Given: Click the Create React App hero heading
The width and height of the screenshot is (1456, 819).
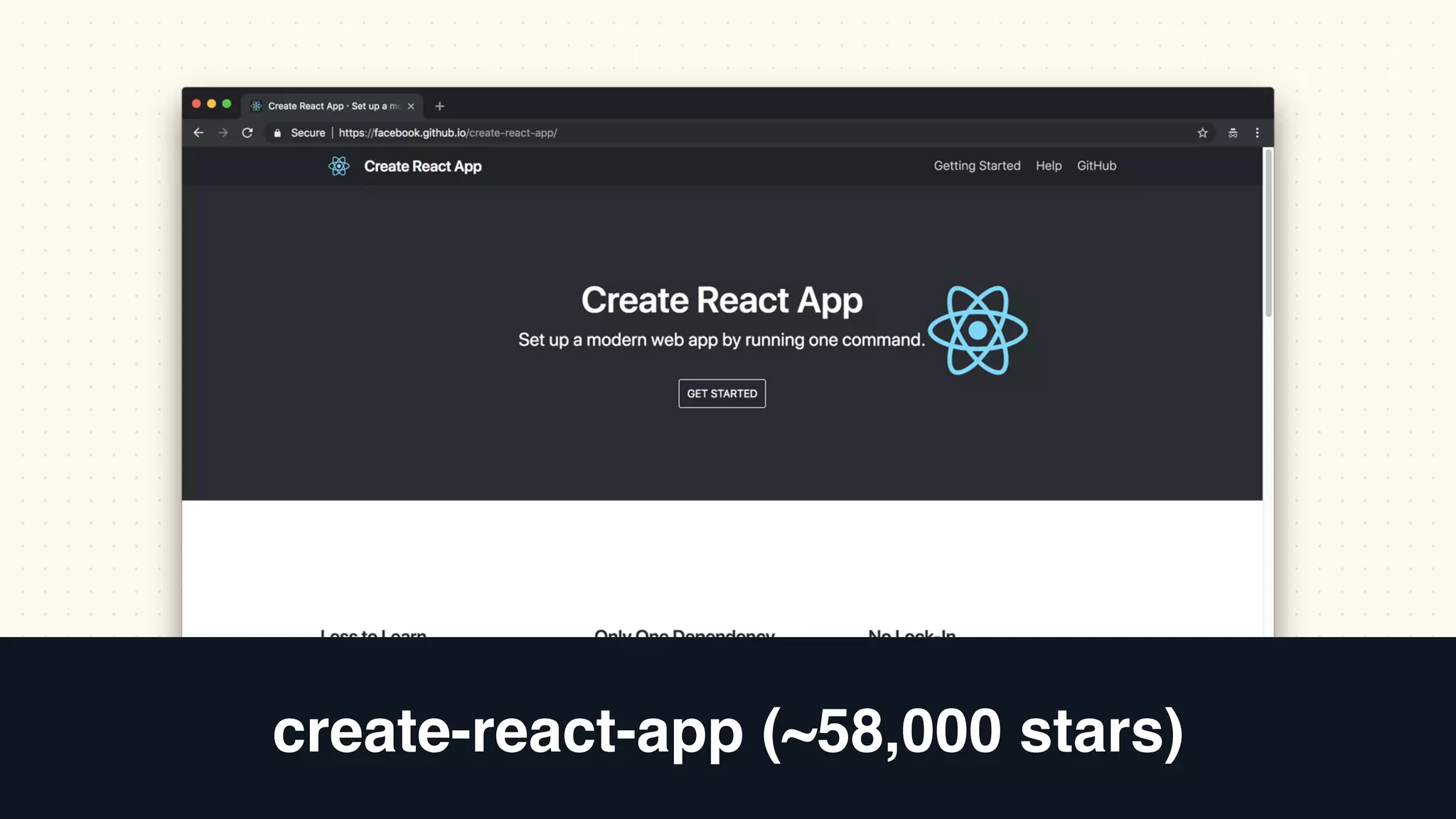Looking at the screenshot, I should point(722,301).
